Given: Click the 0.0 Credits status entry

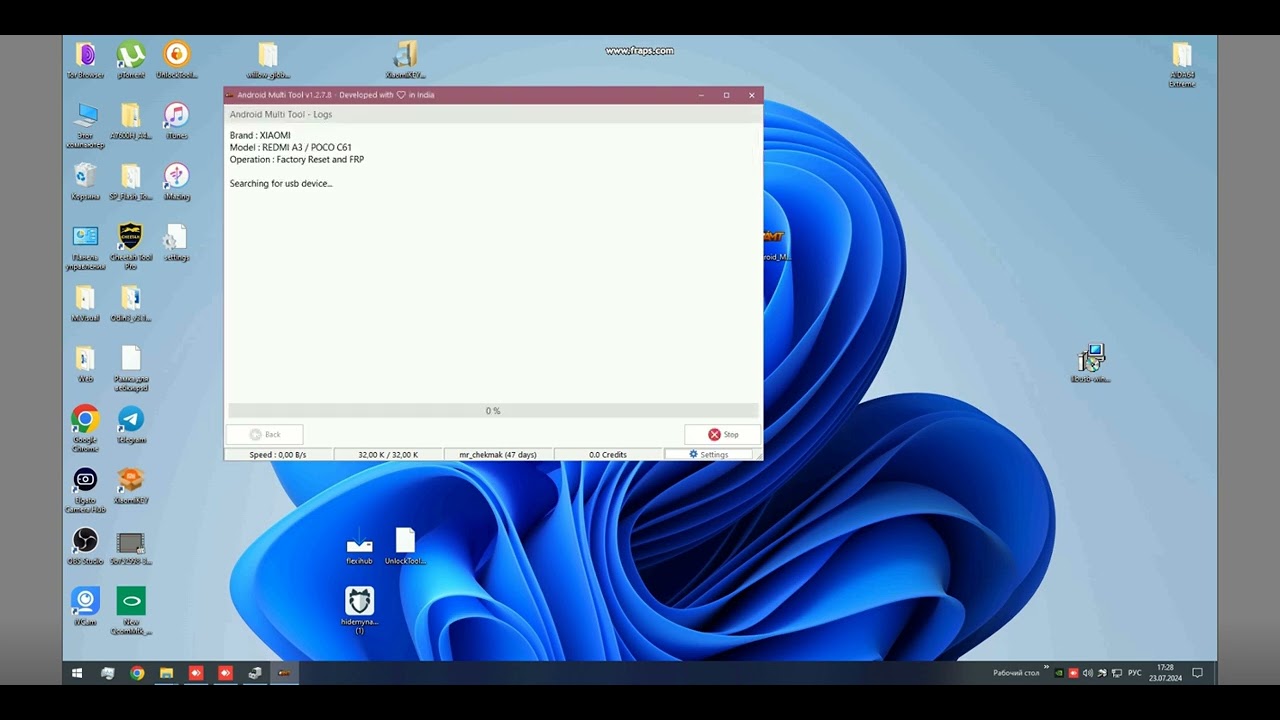Looking at the screenshot, I should point(608,455).
